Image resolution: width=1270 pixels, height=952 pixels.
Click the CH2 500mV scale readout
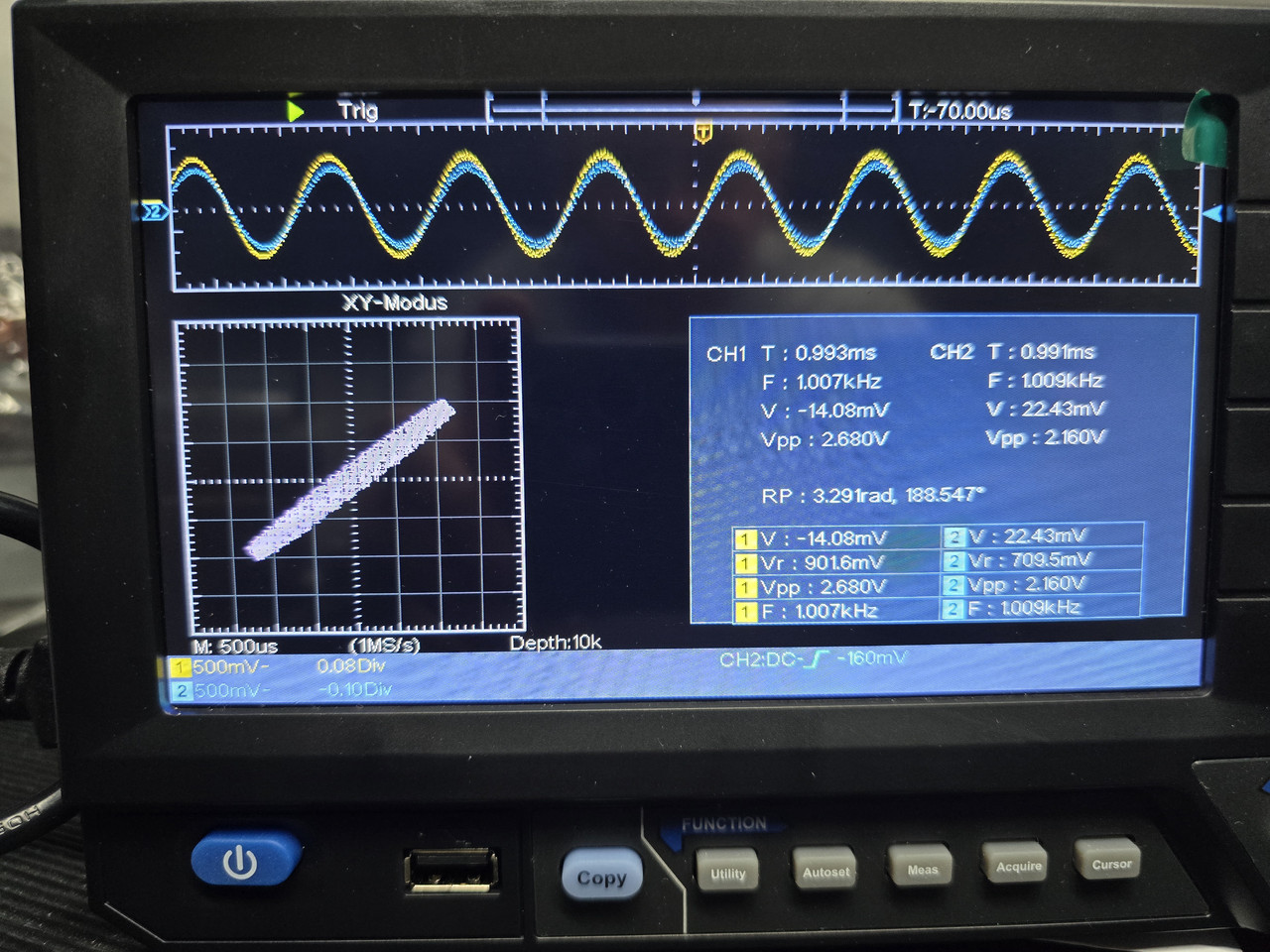pos(230,690)
